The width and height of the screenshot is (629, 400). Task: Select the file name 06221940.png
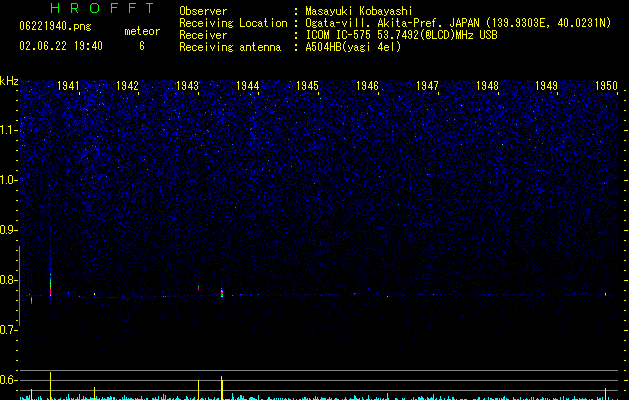point(55,26)
